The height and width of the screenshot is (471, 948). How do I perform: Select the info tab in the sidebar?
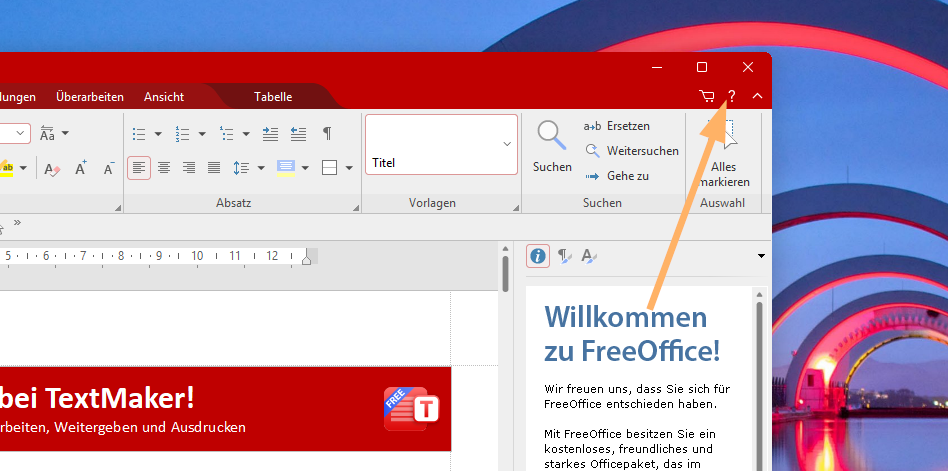[x=537, y=256]
